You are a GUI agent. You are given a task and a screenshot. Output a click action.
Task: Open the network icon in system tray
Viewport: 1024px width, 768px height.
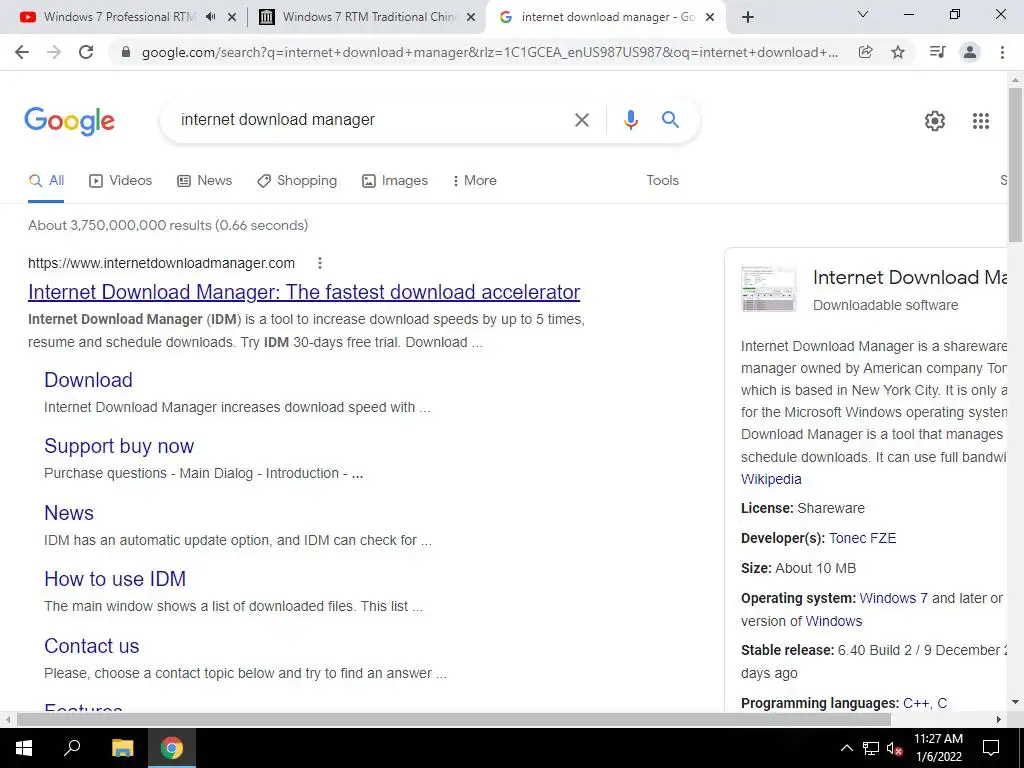pyautogui.click(x=870, y=748)
